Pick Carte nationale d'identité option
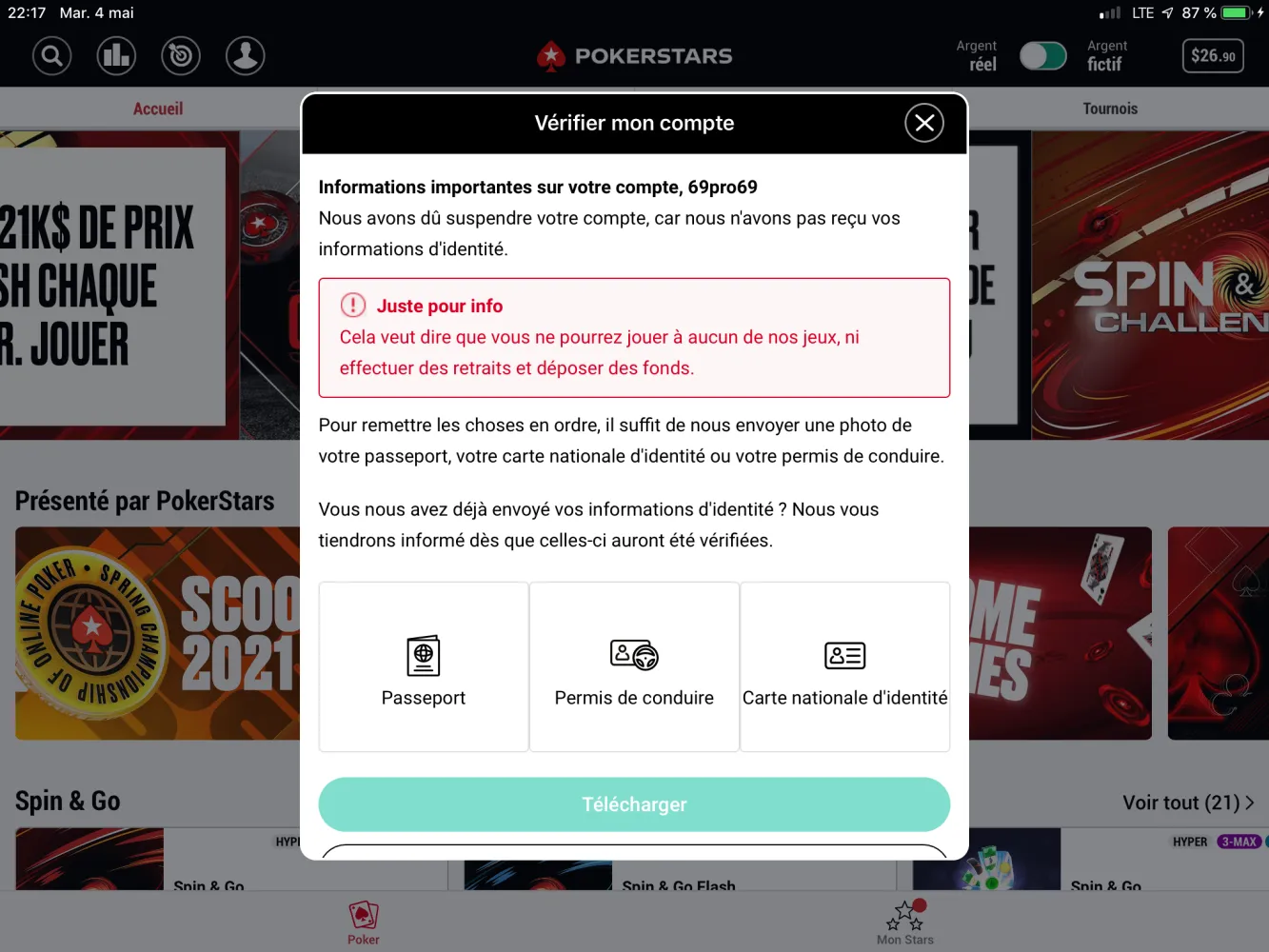The image size is (1269, 952). coord(845,667)
